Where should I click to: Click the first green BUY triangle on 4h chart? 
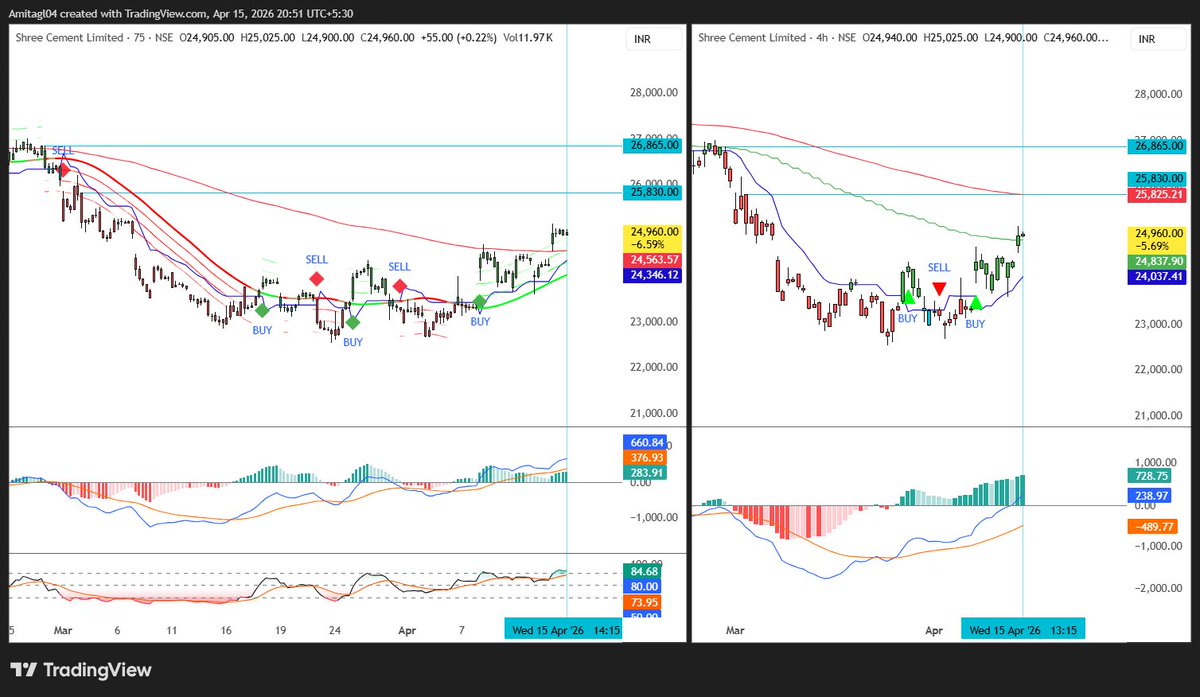pos(908,296)
